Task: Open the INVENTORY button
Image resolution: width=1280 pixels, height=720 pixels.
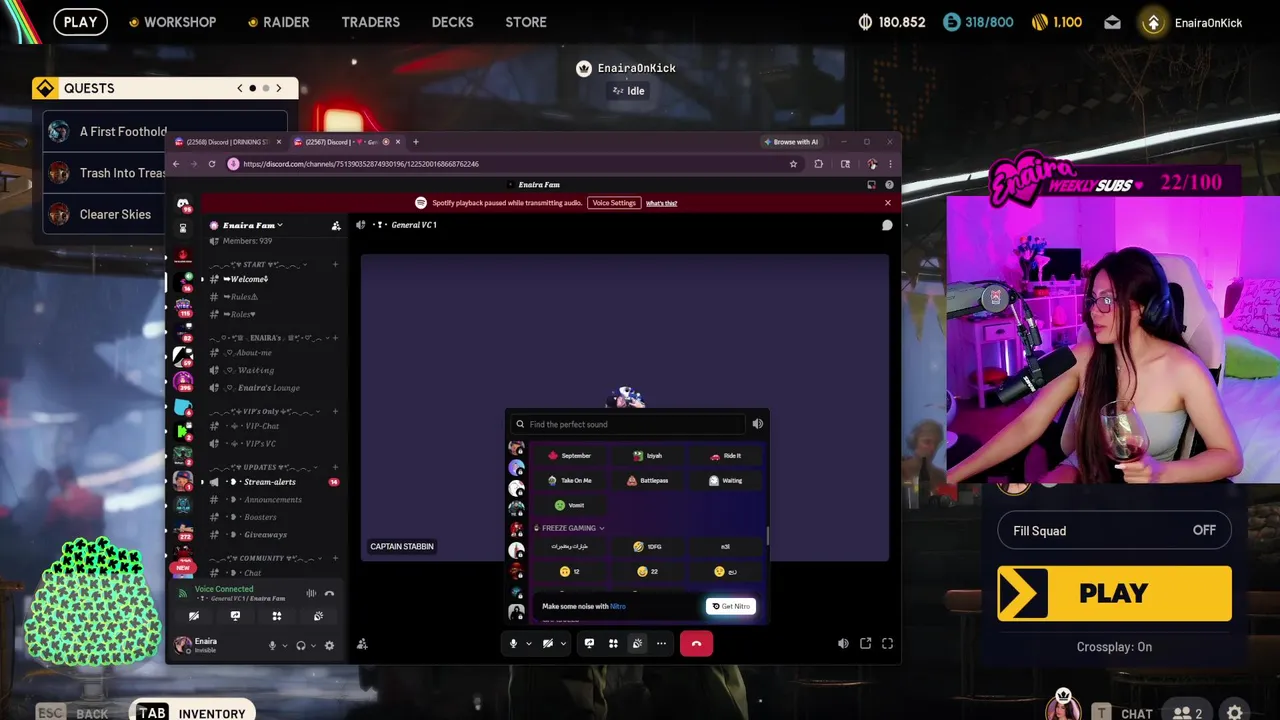Action: [x=192, y=713]
